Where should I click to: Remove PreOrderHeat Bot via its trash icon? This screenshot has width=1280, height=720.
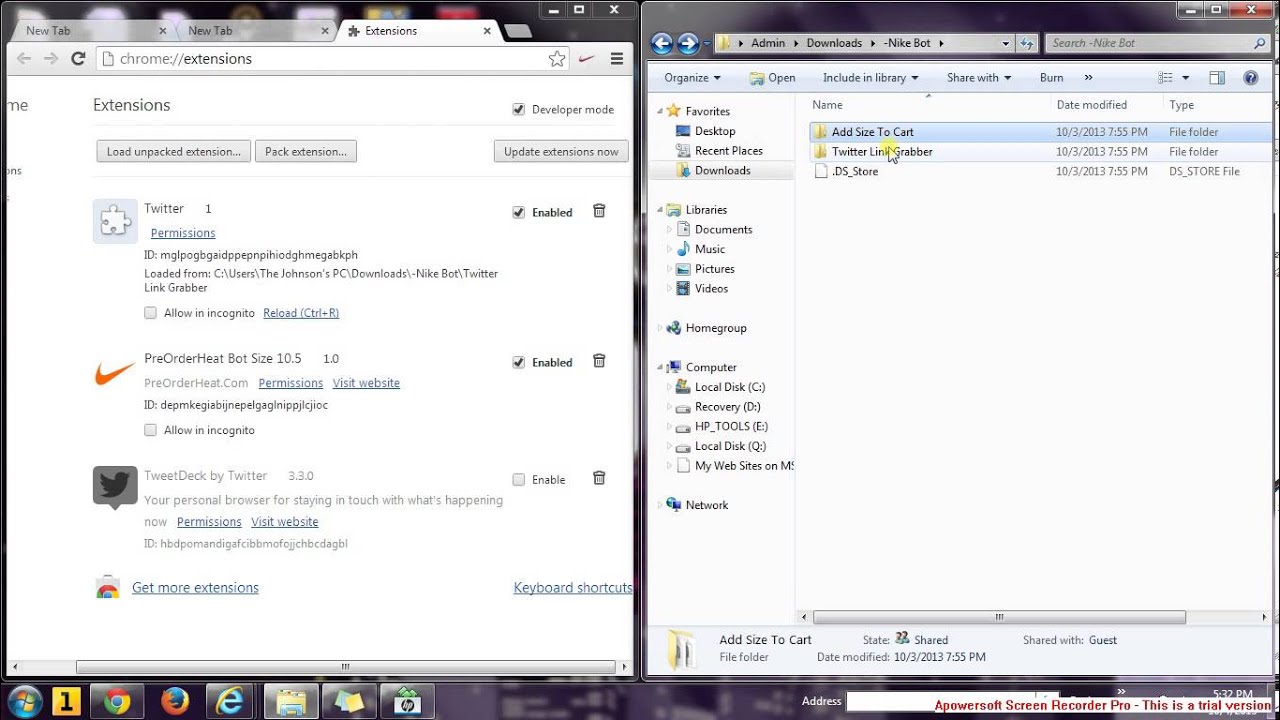pyautogui.click(x=599, y=361)
